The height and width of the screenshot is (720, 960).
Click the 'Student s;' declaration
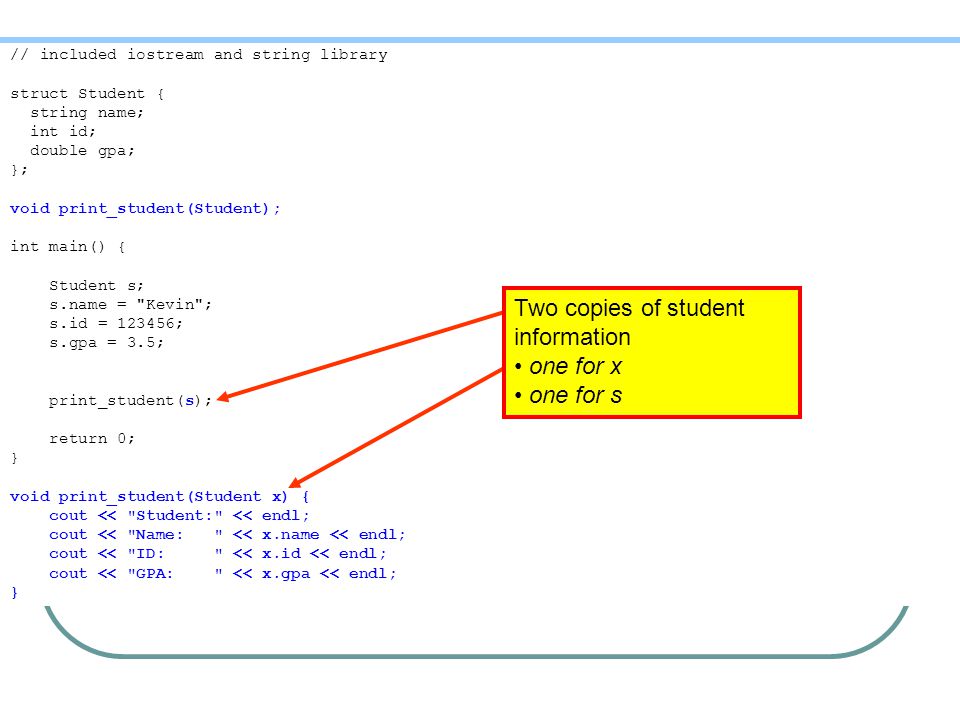click(x=96, y=285)
